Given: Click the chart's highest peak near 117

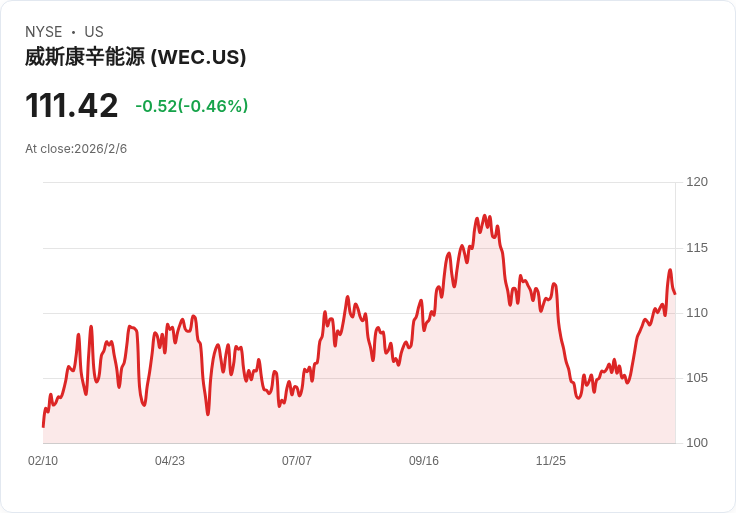Looking at the screenshot, I should tap(485, 215).
